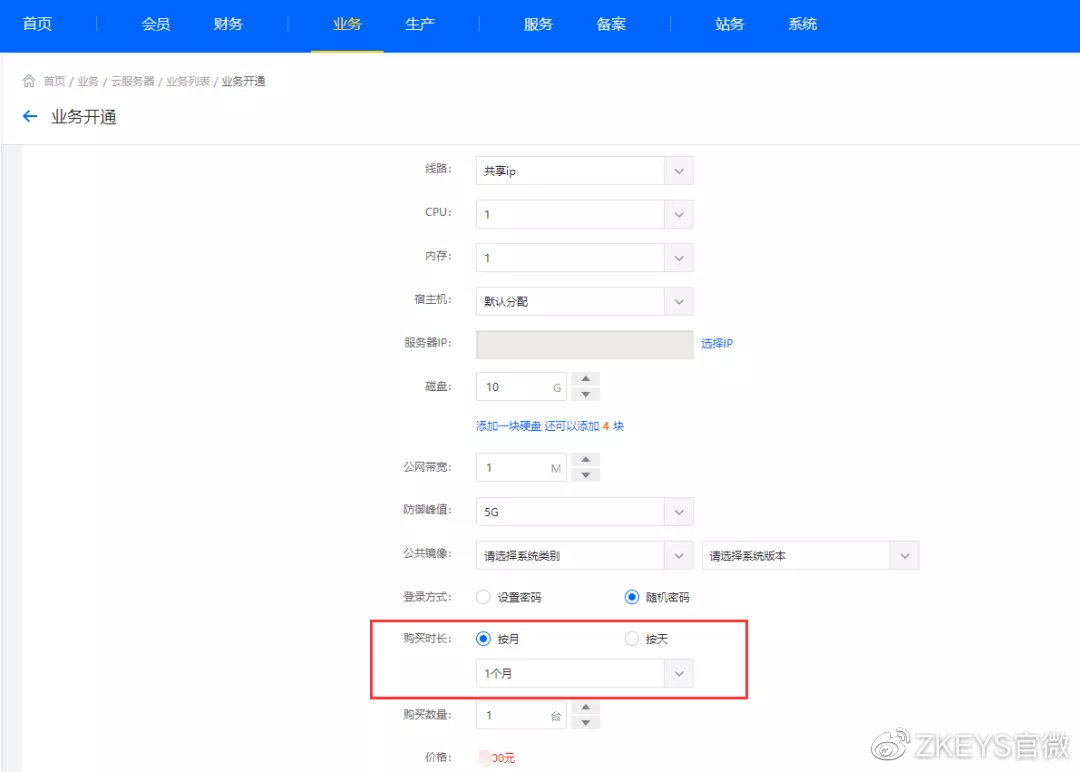Choose 按天 purchase duration
Screen dimensions: 1080x772
pos(632,638)
